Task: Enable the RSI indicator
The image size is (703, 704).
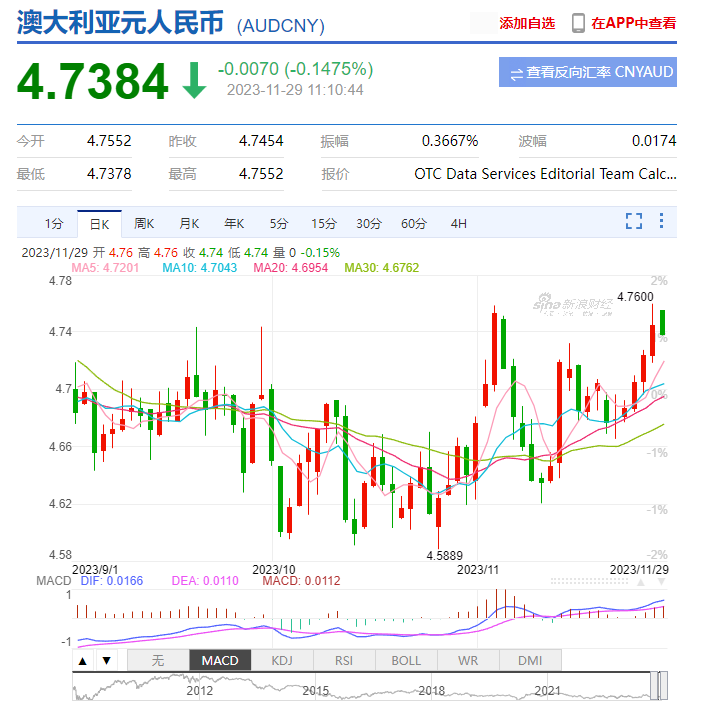Action: coord(344,661)
